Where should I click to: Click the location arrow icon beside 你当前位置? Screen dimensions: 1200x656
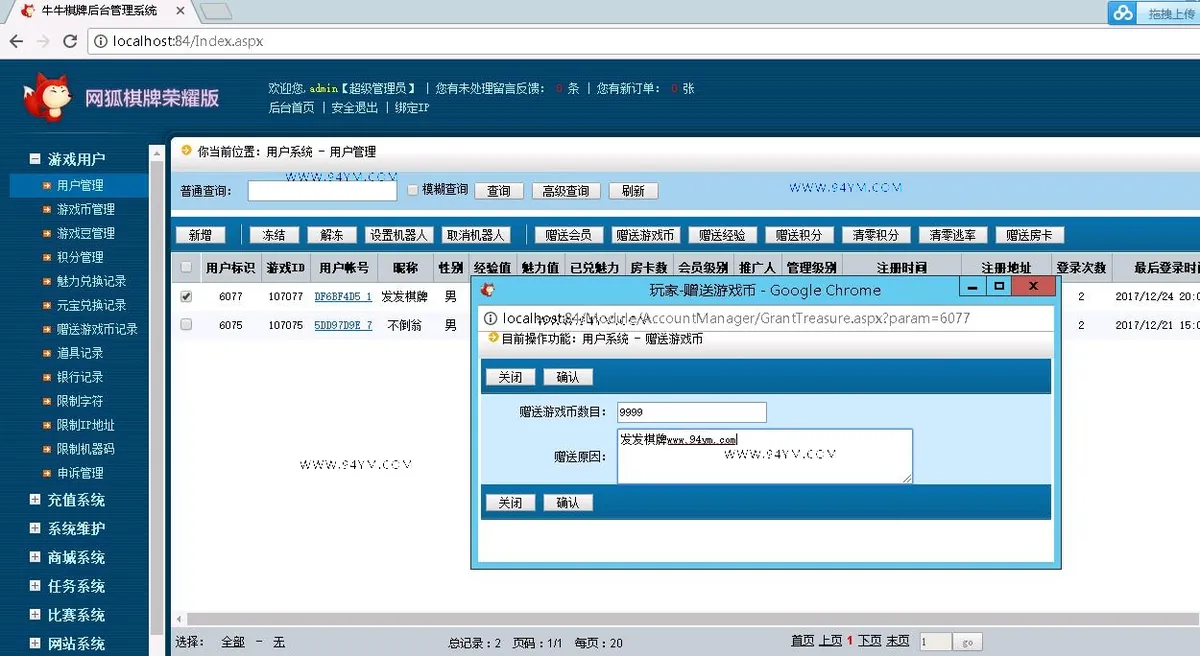(186, 151)
